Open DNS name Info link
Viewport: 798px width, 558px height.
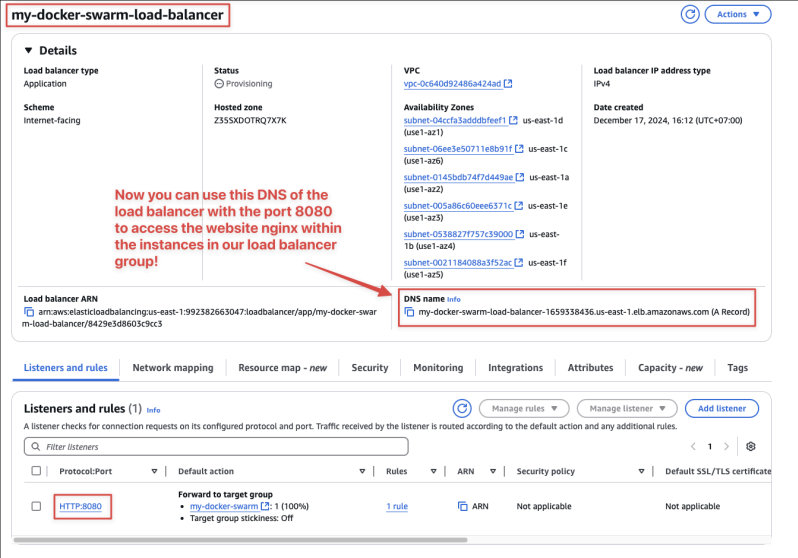pos(454,299)
